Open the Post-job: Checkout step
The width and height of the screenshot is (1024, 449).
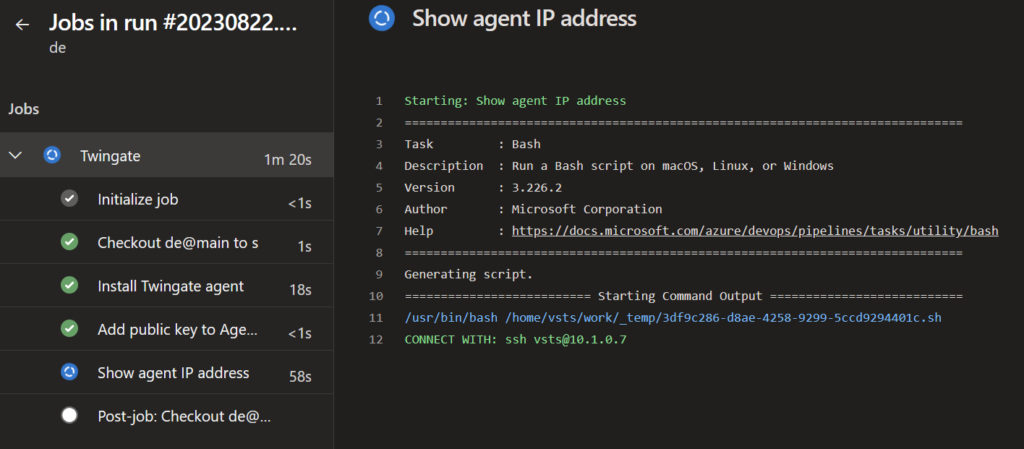tap(184, 416)
